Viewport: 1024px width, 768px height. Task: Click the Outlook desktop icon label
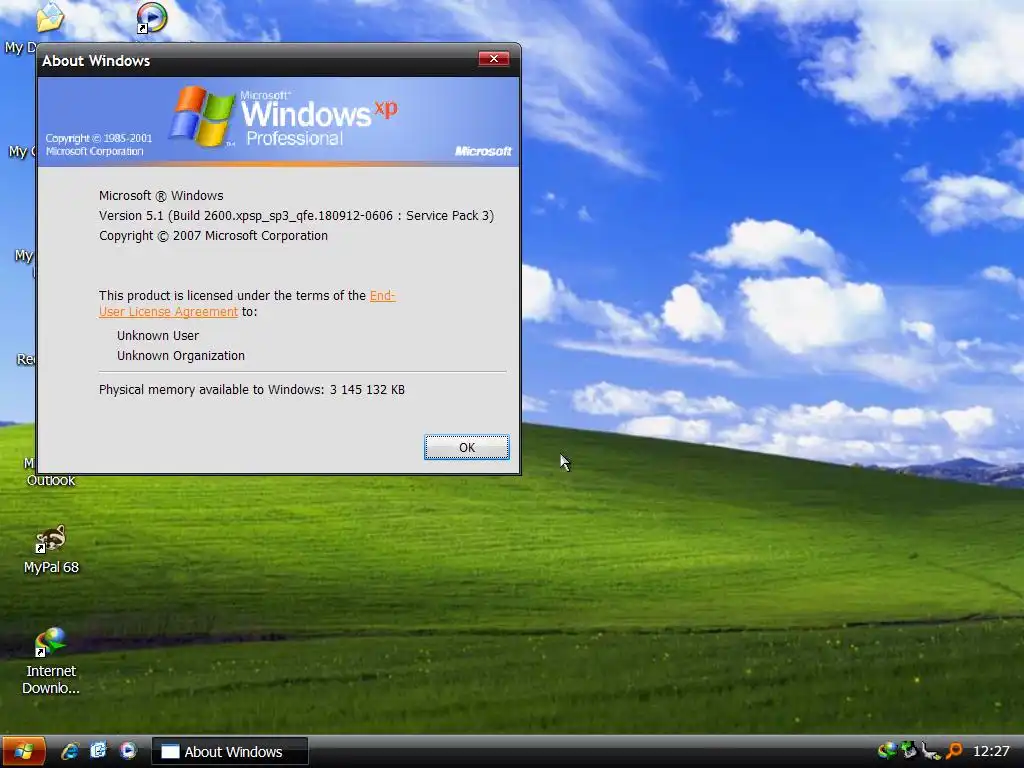pos(51,480)
